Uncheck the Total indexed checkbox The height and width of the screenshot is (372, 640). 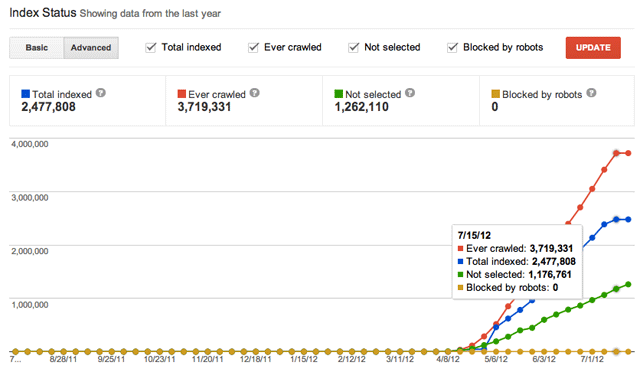point(151,47)
